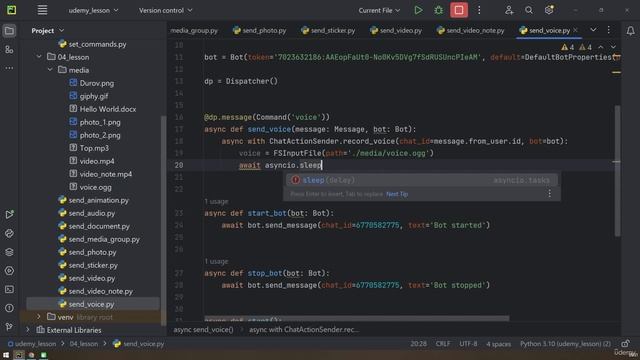Open Code With Me user icon
Image resolution: width=640 pixels, height=360 pixels.
pos(509,10)
